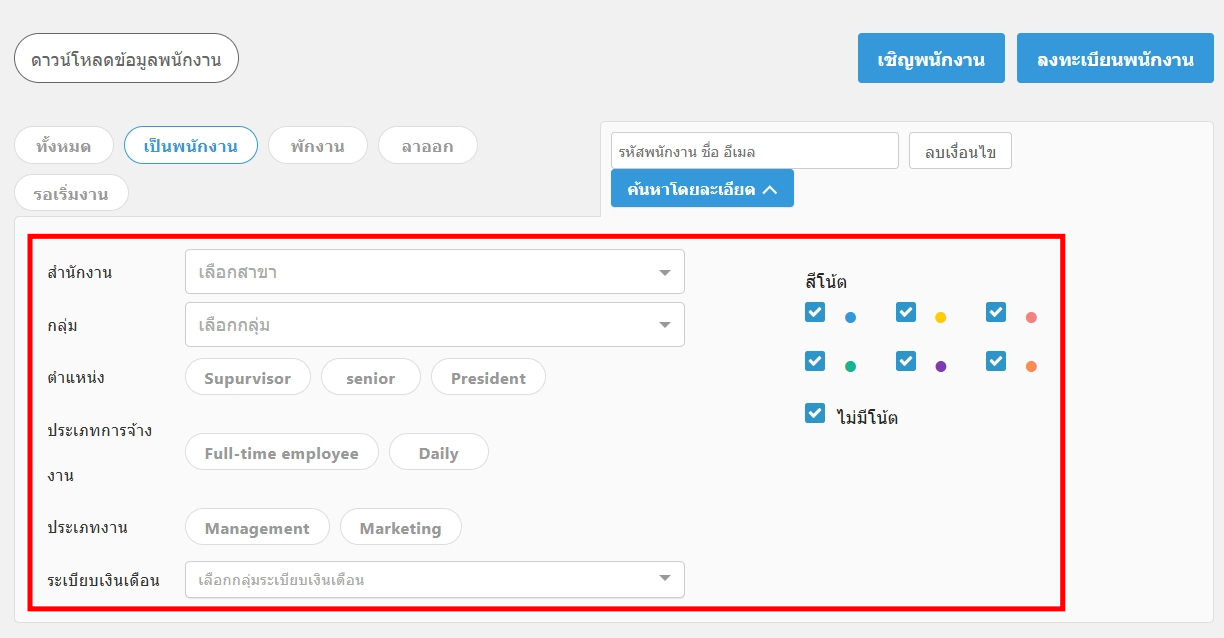Uncheck the purple note color checkbox
Viewport: 1224px width, 638px height.
tap(906, 361)
